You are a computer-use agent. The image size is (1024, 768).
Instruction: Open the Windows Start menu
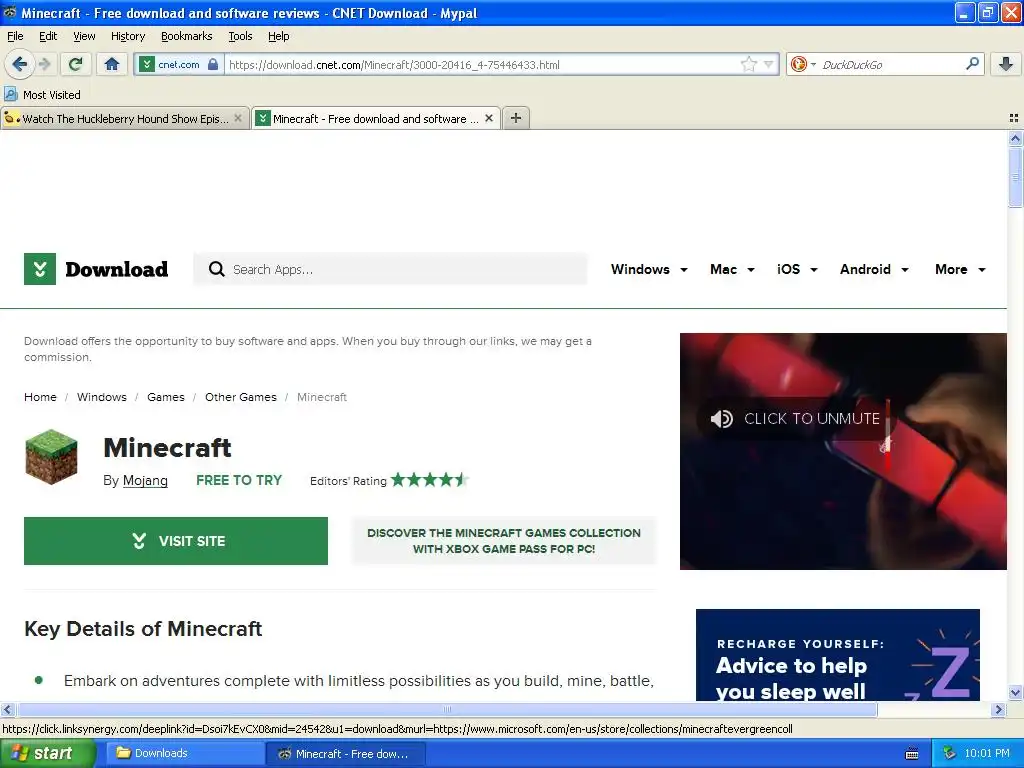coord(48,754)
